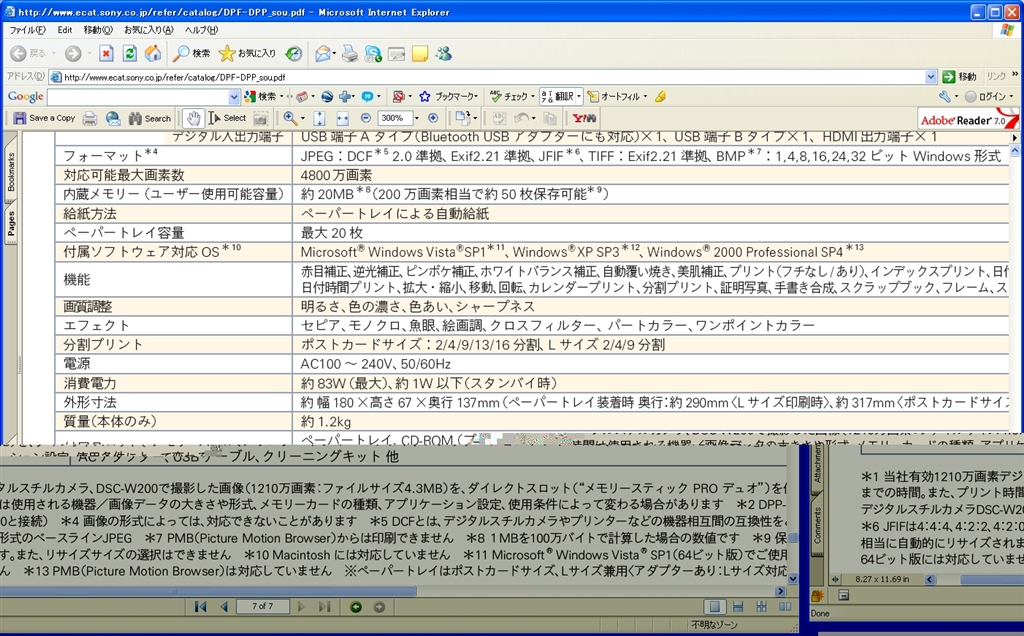The height and width of the screenshot is (636, 1024).
Task: Click the green Previous View arrow
Action: [x=356, y=606]
